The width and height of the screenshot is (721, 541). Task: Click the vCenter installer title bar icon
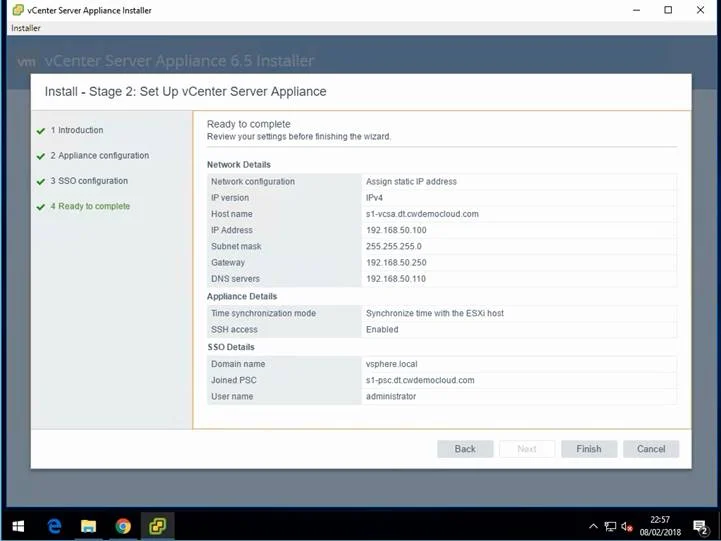pos(18,10)
